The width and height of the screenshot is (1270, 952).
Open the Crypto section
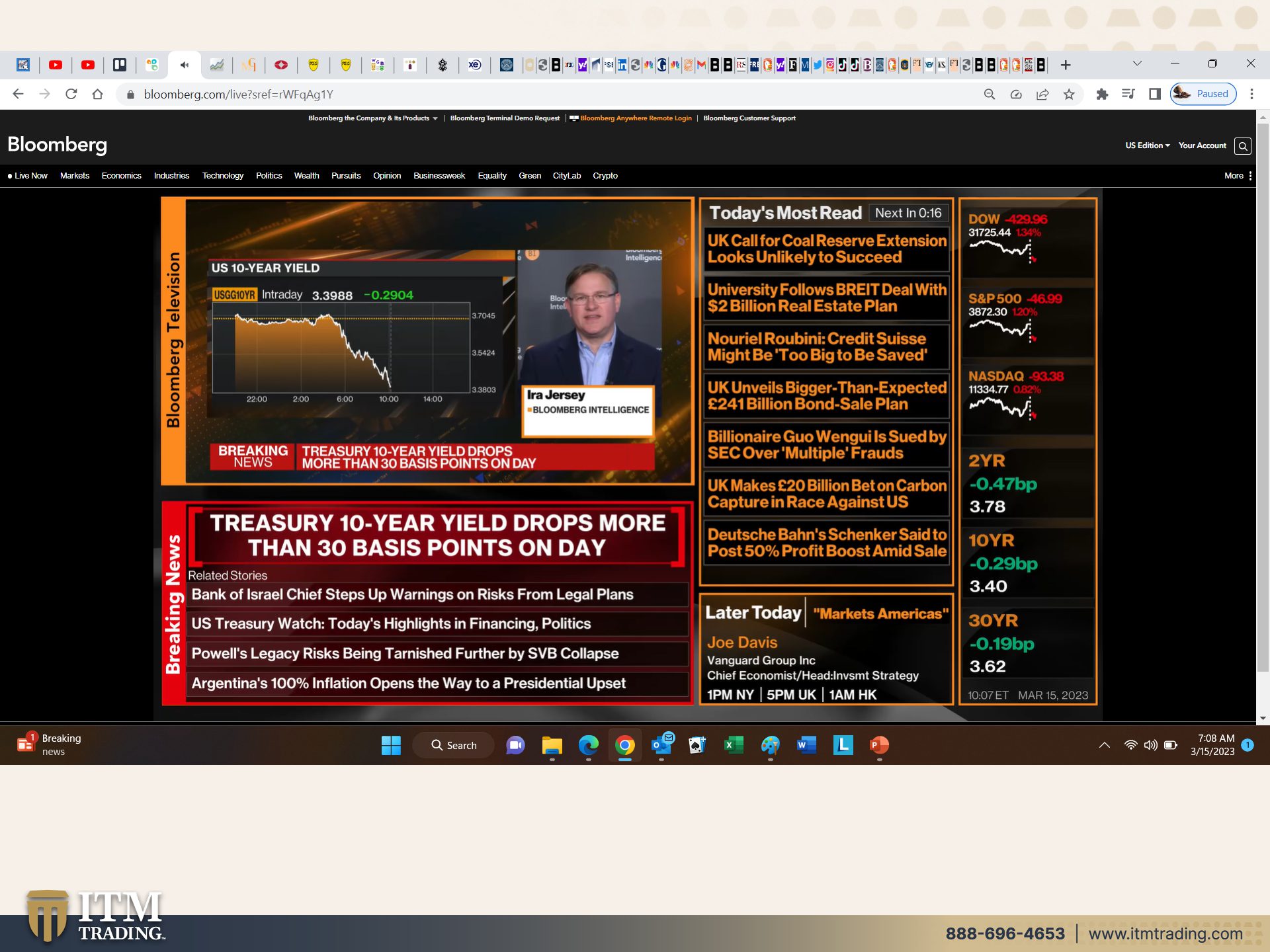click(x=605, y=176)
